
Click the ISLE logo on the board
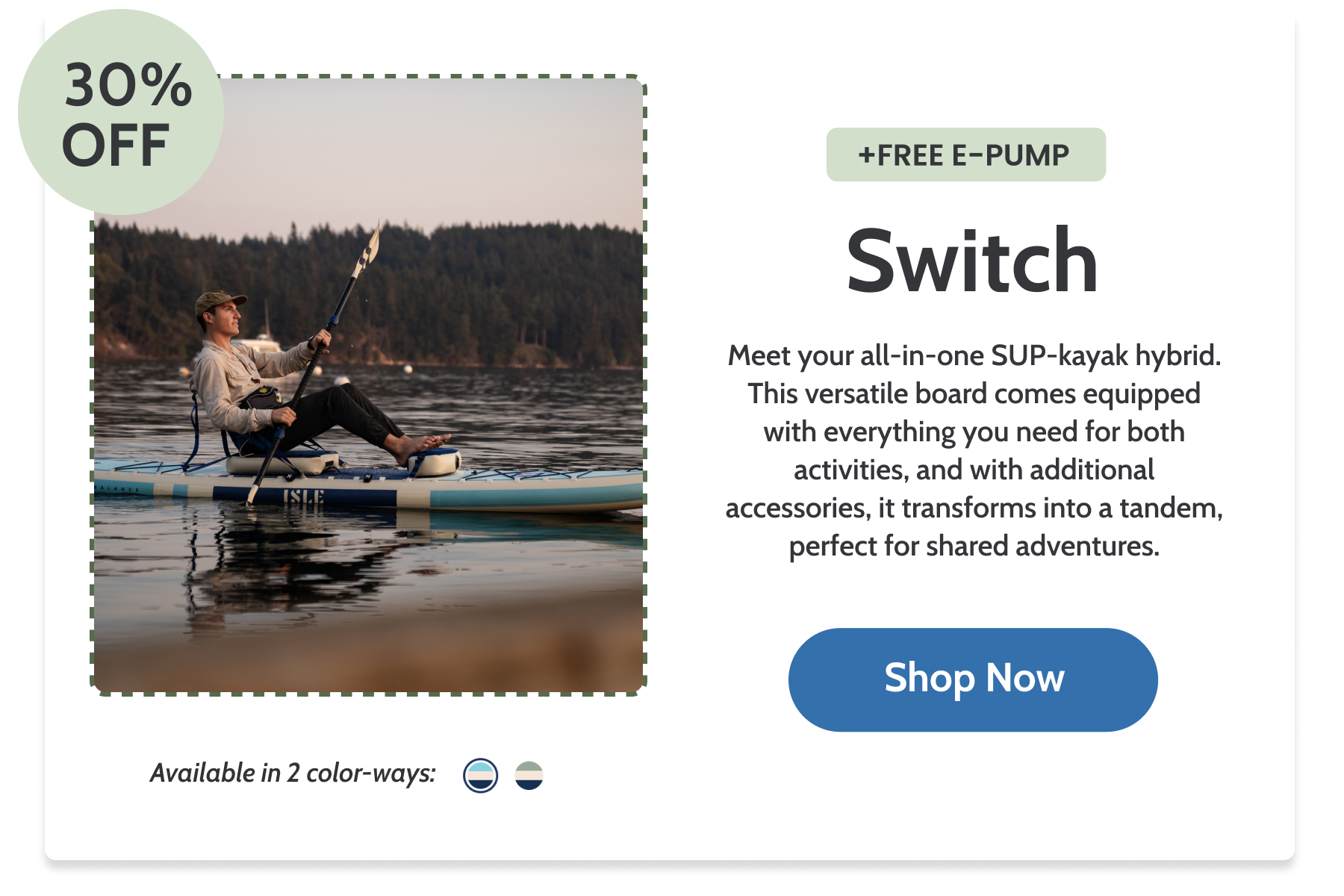303,497
